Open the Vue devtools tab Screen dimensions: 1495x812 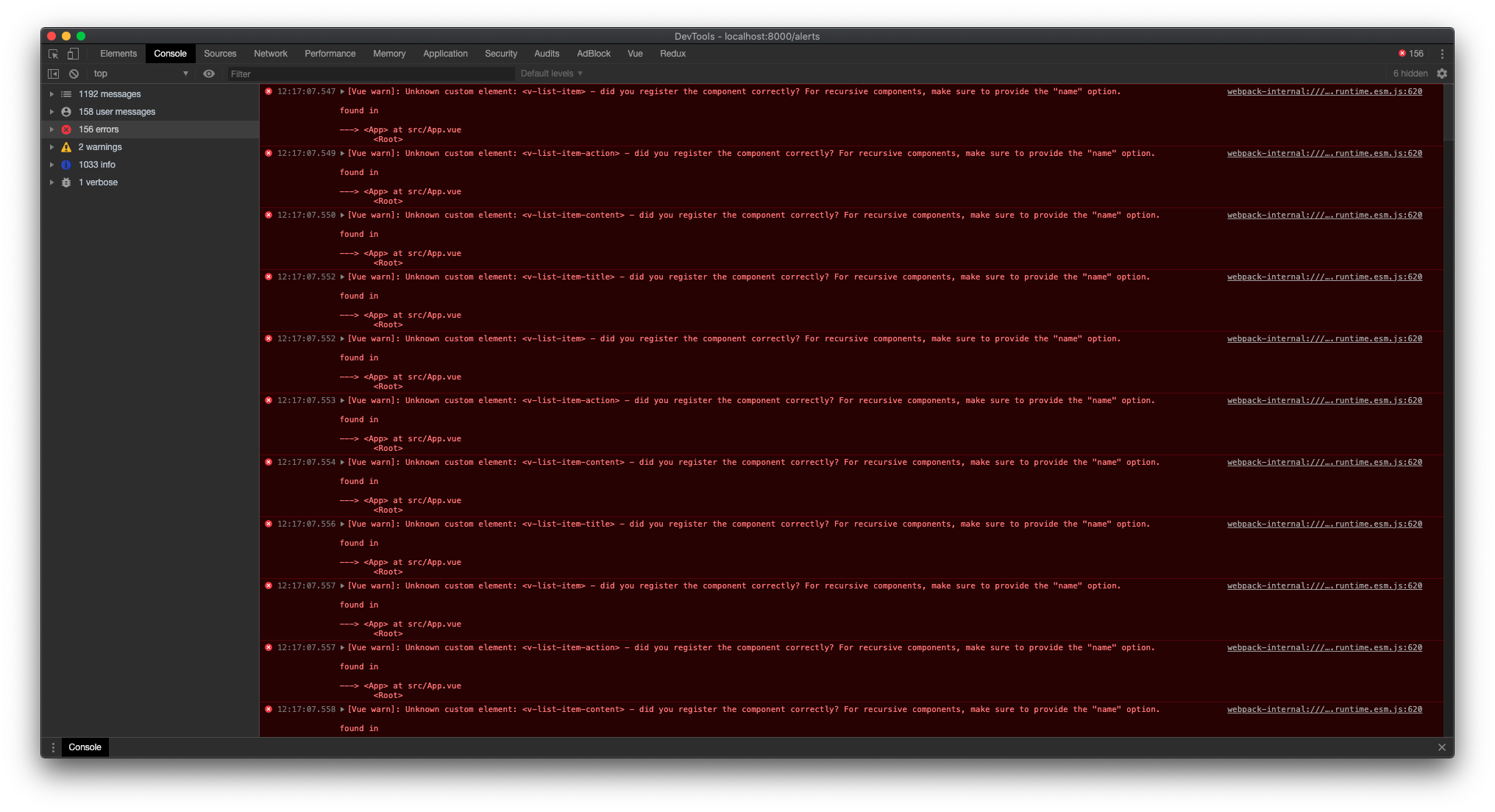[634, 53]
